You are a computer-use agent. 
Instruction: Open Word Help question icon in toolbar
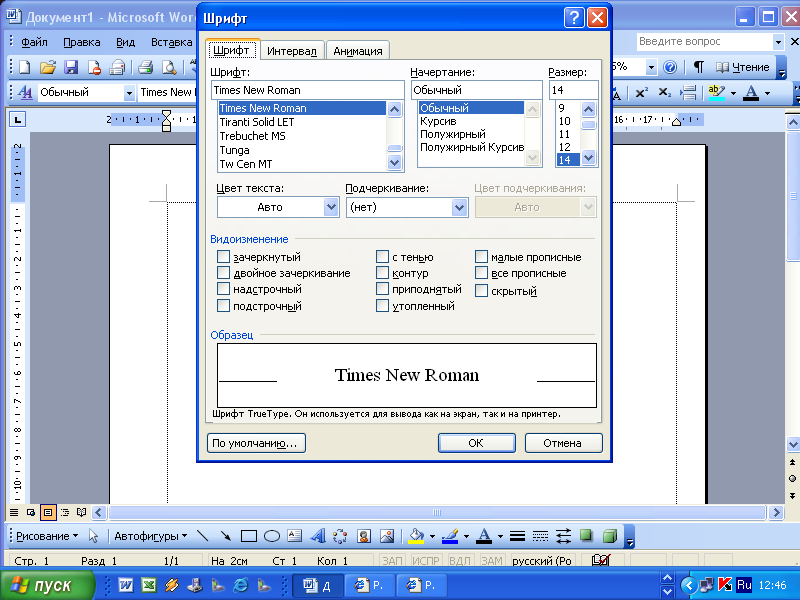point(670,67)
